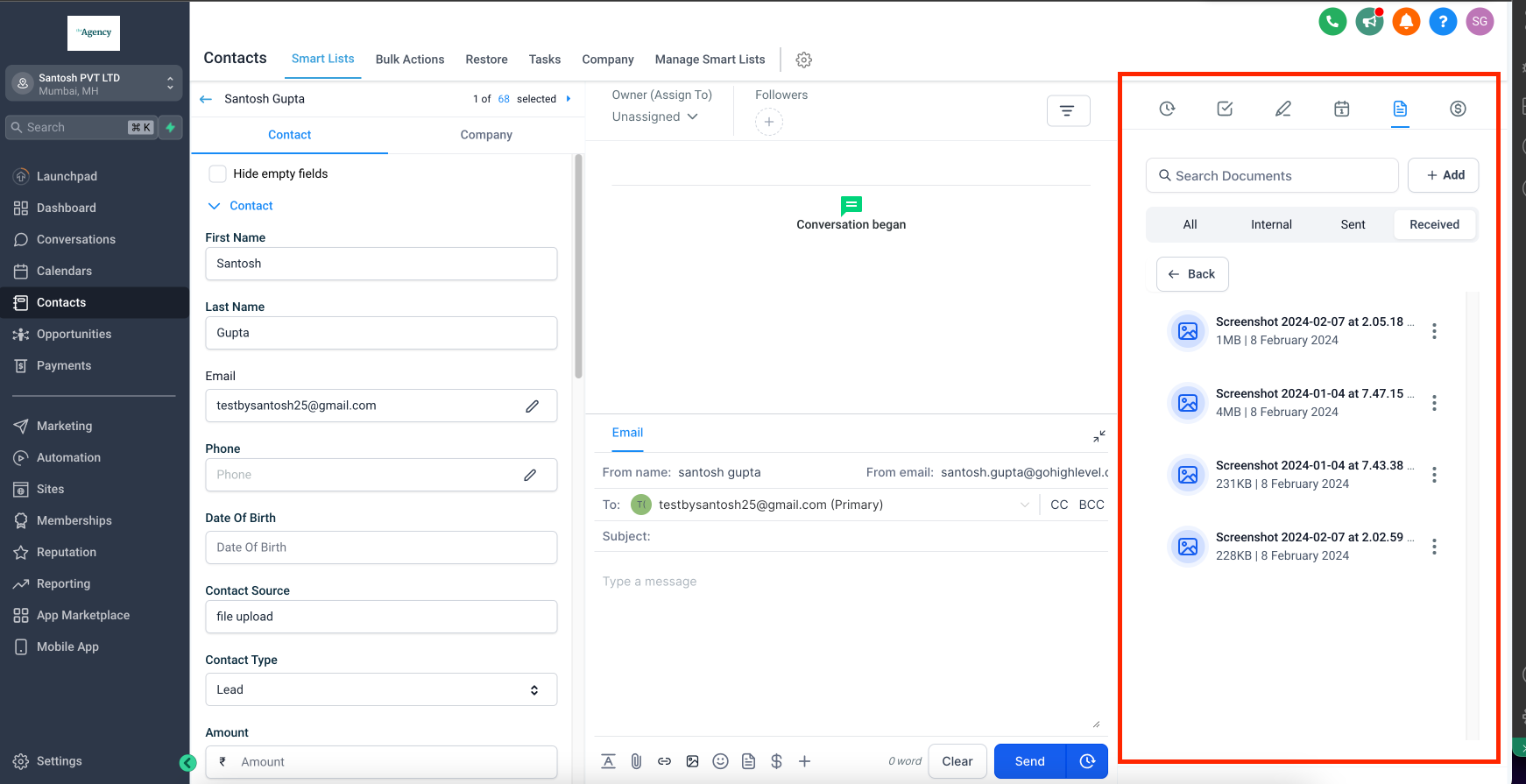Open the Appointments calendar icon in right panel

(x=1341, y=109)
